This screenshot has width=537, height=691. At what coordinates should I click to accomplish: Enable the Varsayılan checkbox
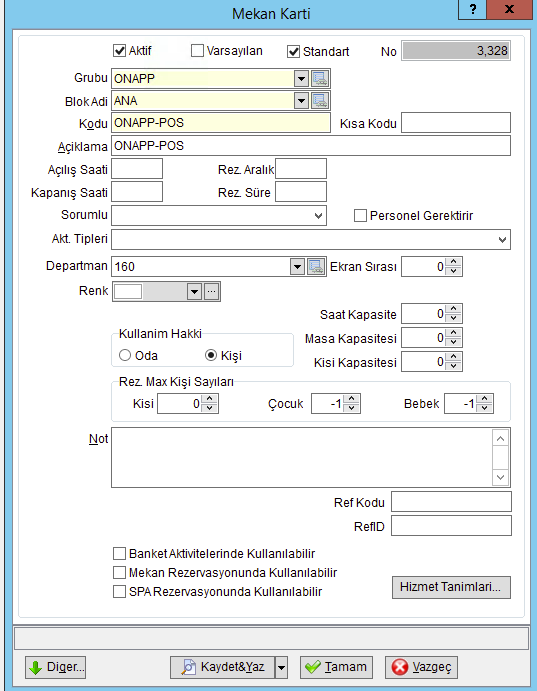pos(197,50)
